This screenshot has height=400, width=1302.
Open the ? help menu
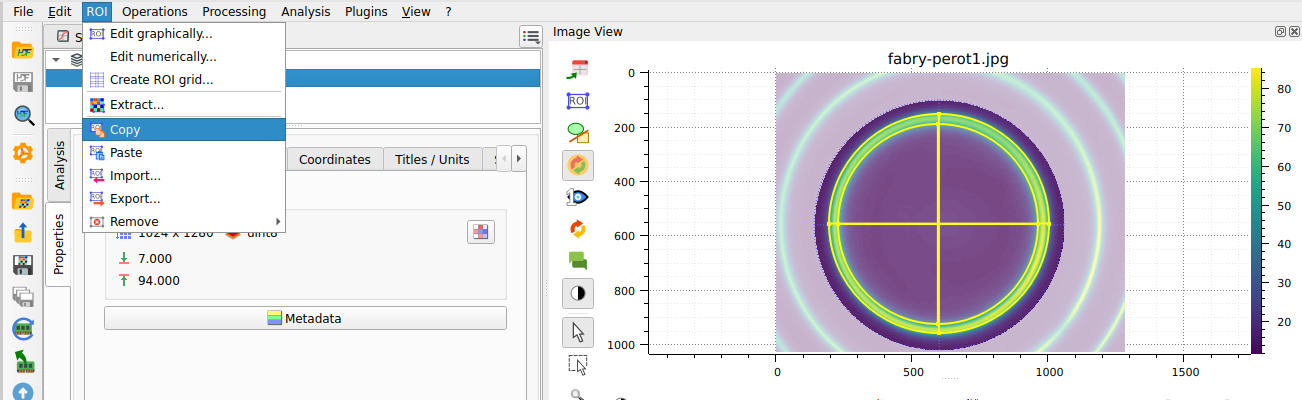pos(448,12)
